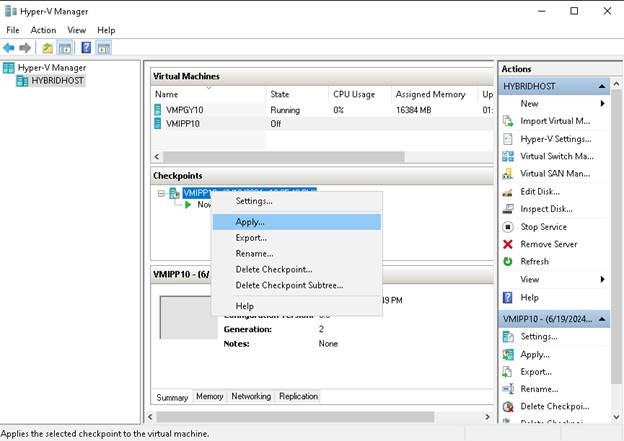Click the Import Virtual Machine icon
Screen dimensions: 624x441
[x=508, y=121]
